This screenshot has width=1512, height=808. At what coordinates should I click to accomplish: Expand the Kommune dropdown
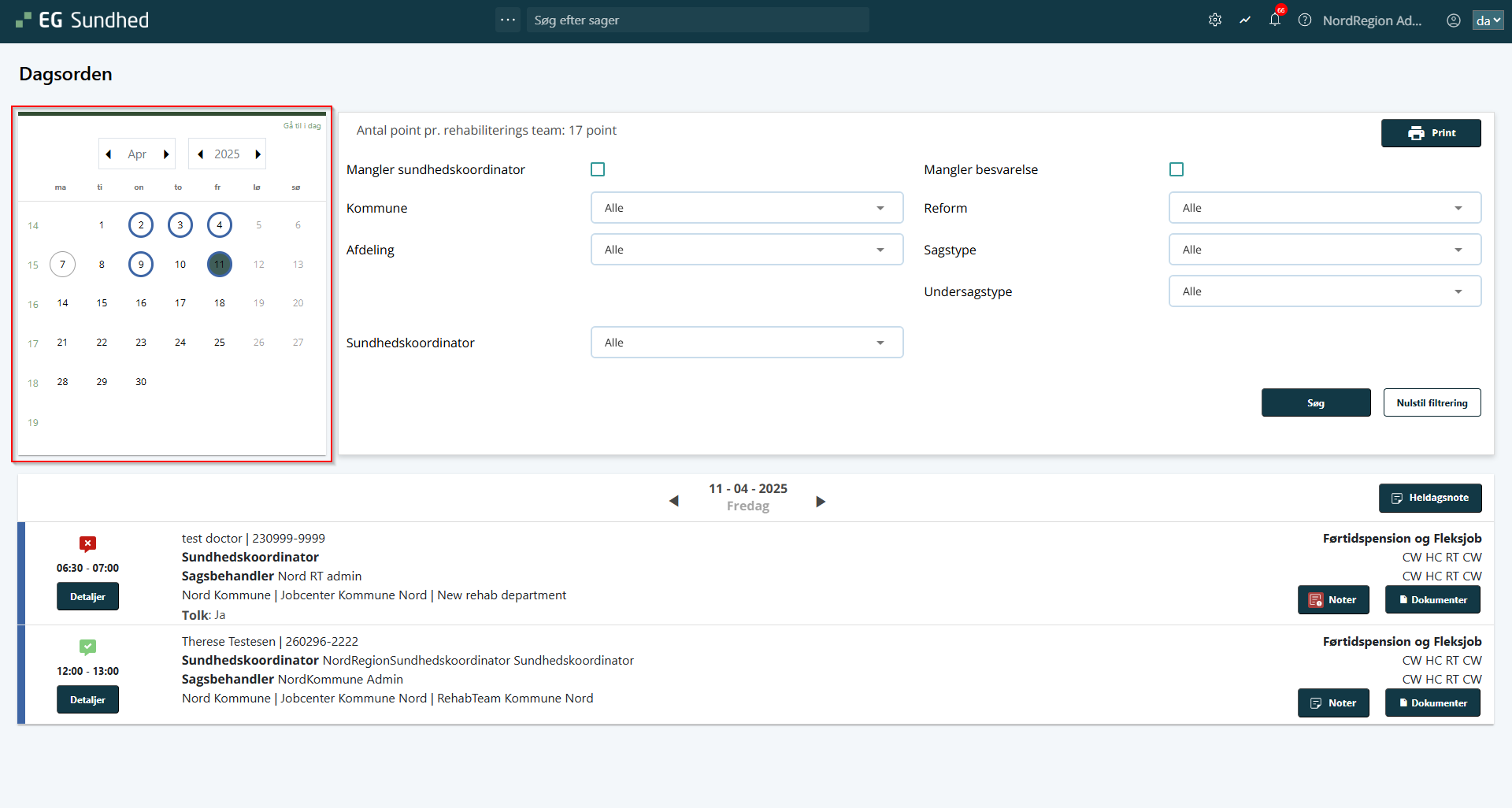747,208
